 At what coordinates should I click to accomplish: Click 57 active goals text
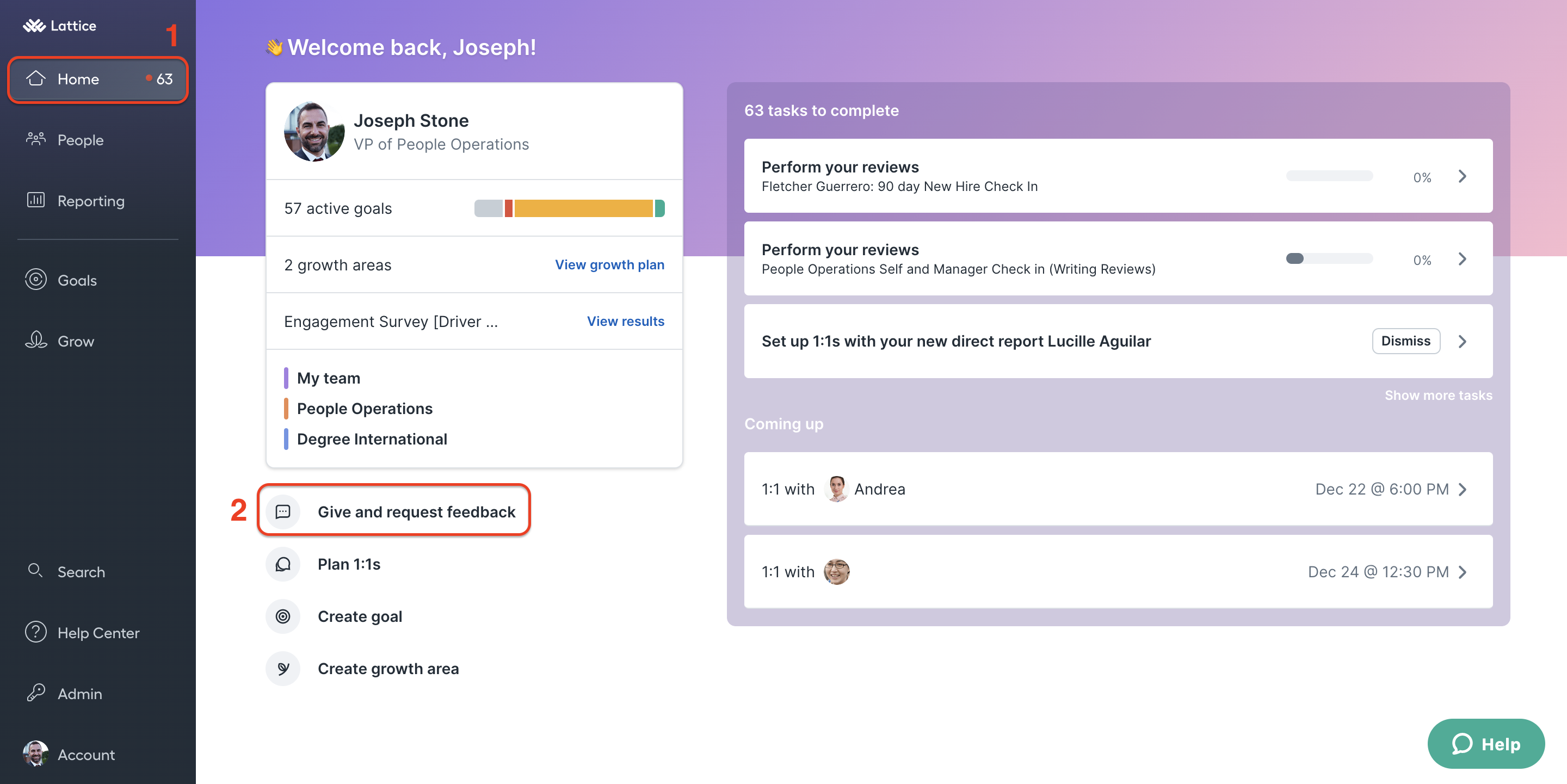[x=337, y=208]
